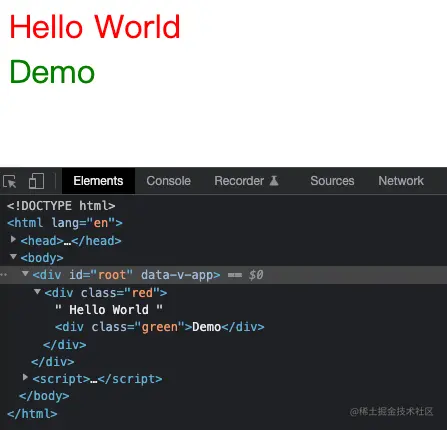Select the html lang="en" node
Viewport: 447px width, 430px height.
pos(65,223)
